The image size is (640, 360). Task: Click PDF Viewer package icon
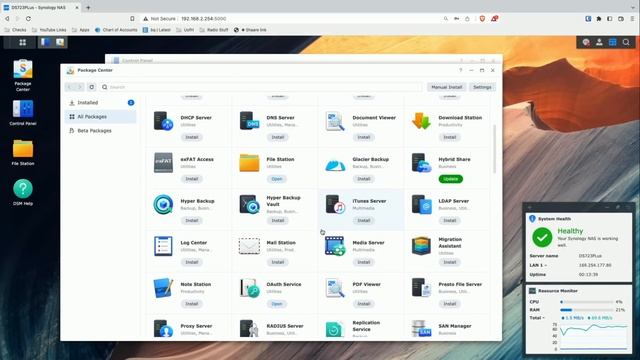[x=335, y=288]
